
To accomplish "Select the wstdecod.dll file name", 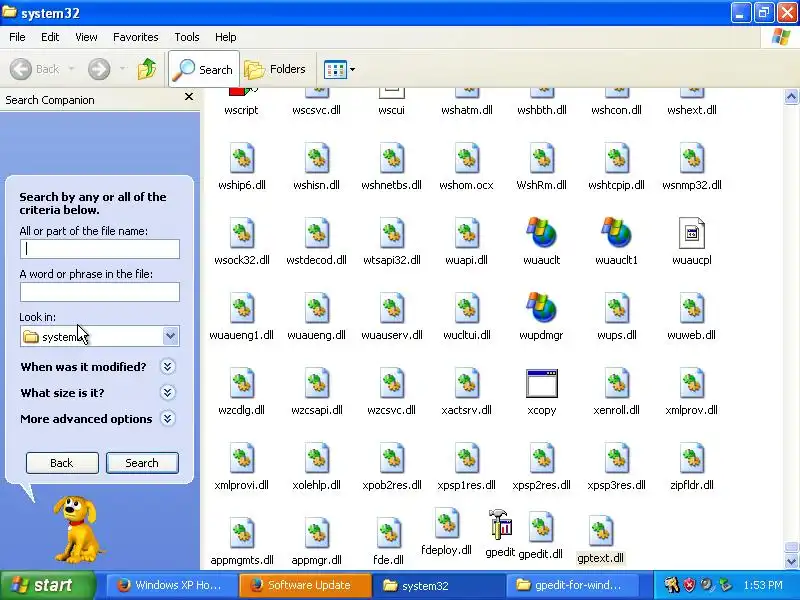I will pyautogui.click(x=316, y=260).
